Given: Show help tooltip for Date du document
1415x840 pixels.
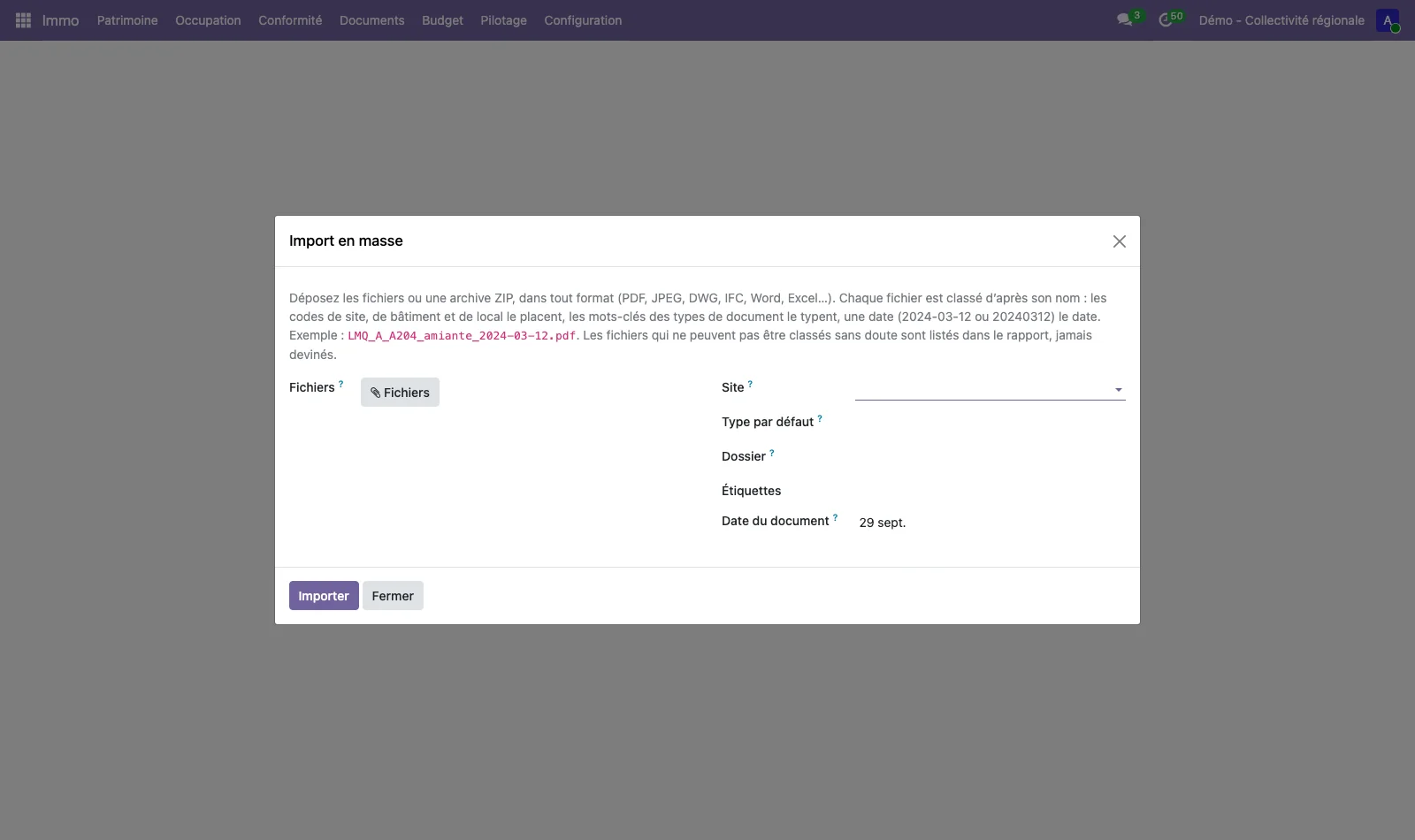Looking at the screenshot, I should pos(835,517).
